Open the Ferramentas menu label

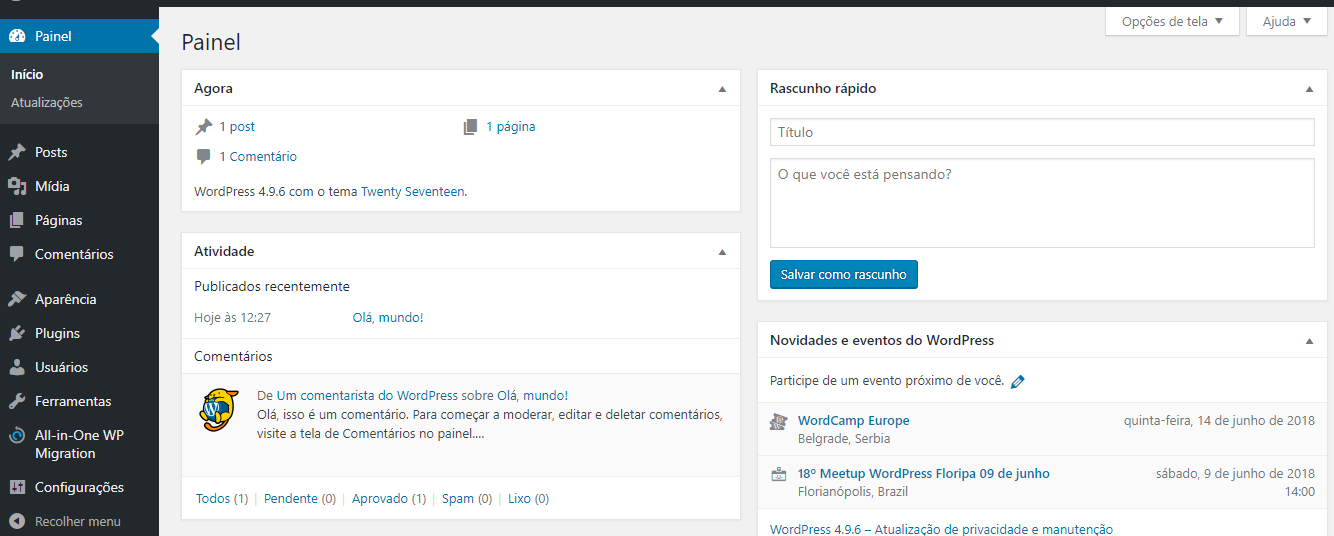tap(73, 401)
